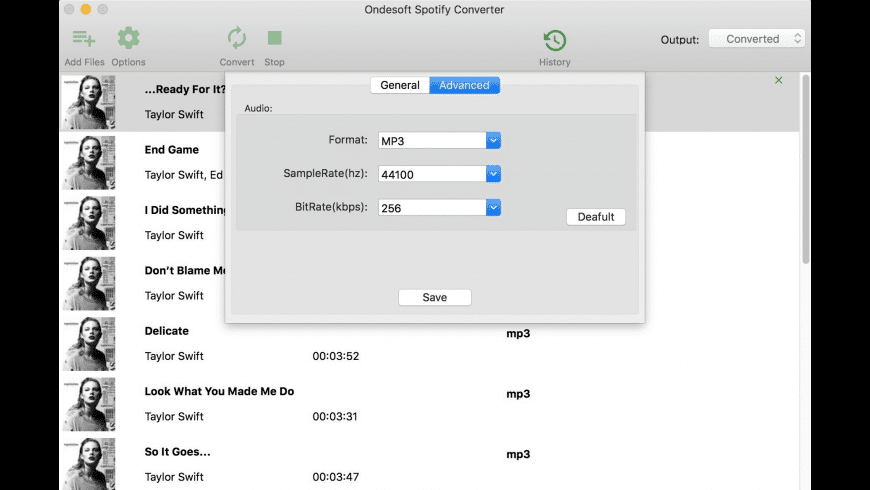
Task: Click mp3 format of Delicate row
Action: [518, 334]
